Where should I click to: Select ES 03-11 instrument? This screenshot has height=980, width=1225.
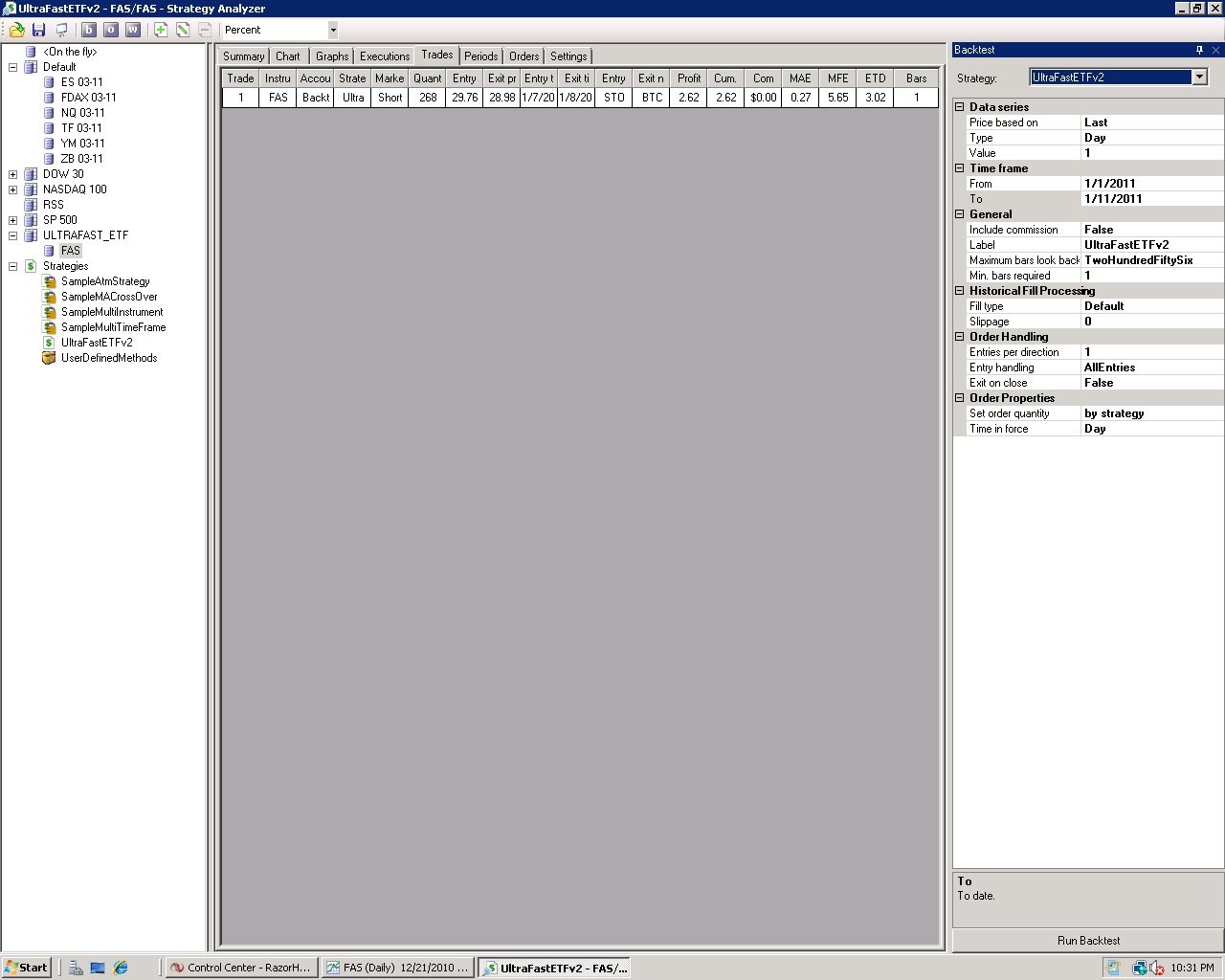tap(82, 82)
